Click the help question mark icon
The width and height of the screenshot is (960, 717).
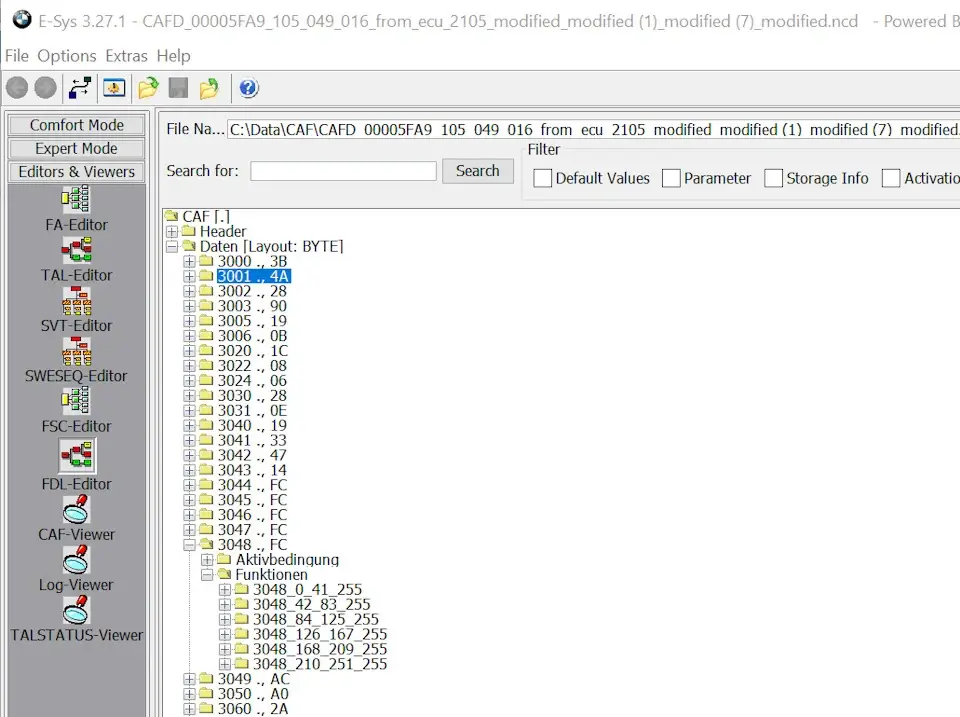click(x=249, y=88)
